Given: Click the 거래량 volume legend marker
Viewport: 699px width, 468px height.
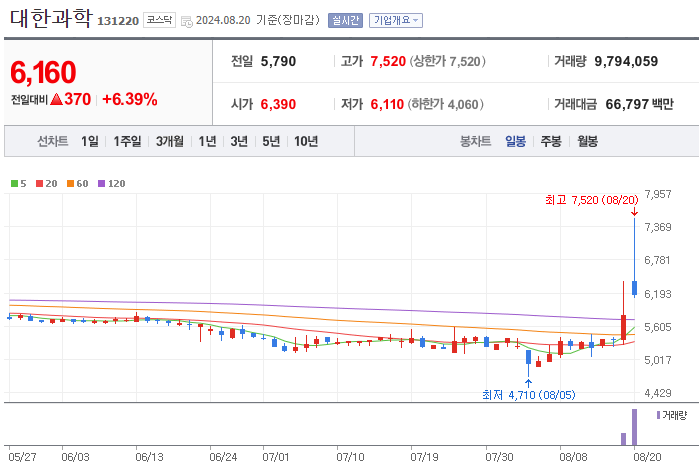Looking at the screenshot, I should click(x=658, y=415).
